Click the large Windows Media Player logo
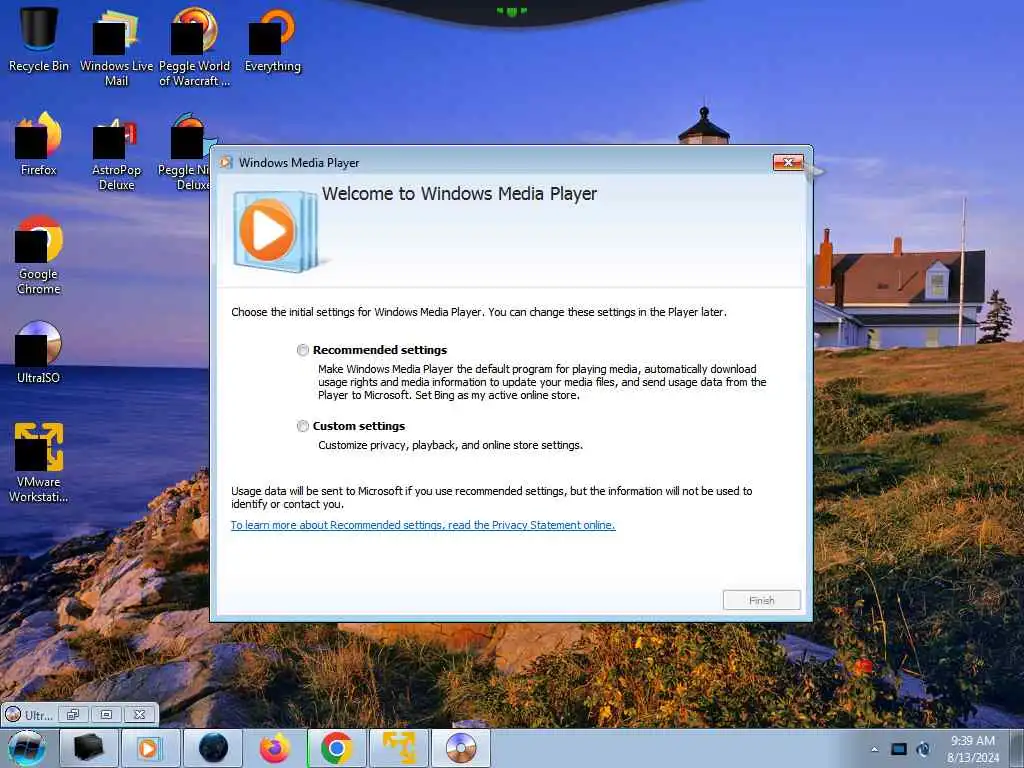 pos(276,231)
